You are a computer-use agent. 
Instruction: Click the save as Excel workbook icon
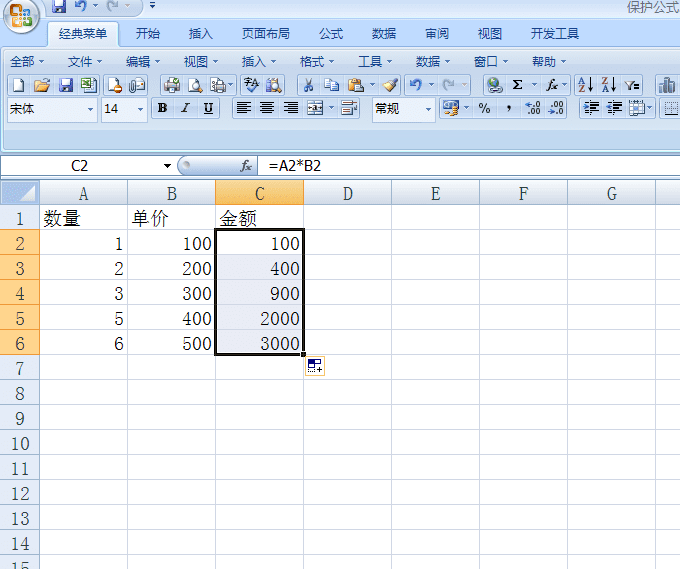(89, 85)
